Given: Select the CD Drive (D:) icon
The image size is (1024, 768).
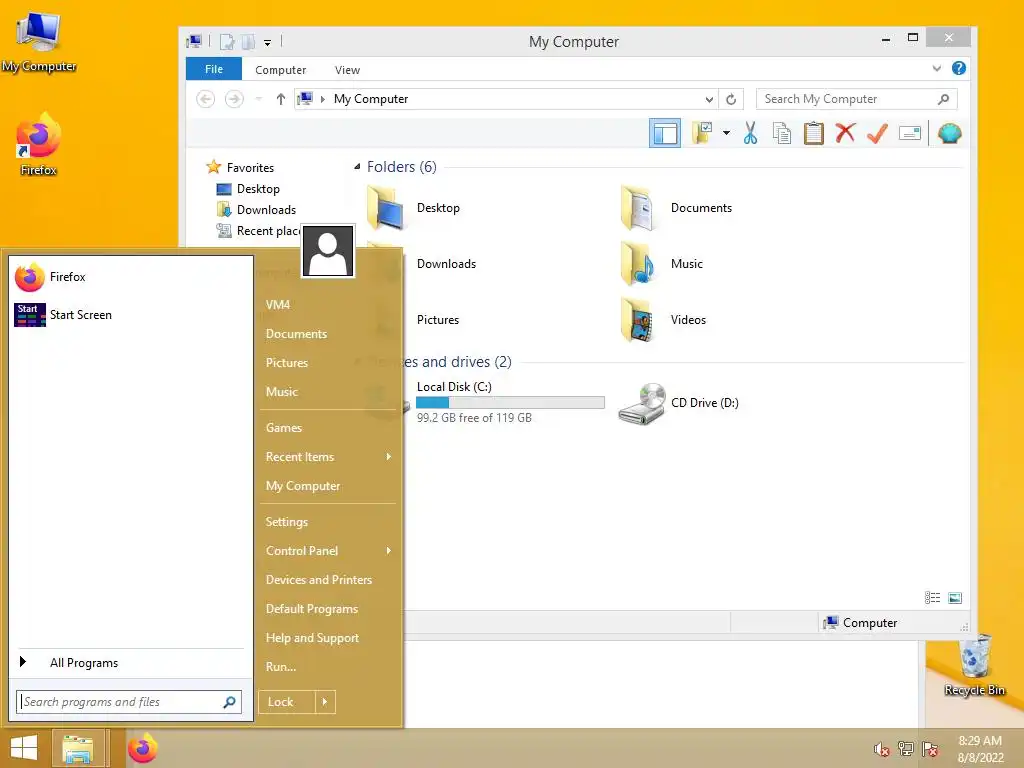Looking at the screenshot, I should pyautogui.click(x=642, y=404).
